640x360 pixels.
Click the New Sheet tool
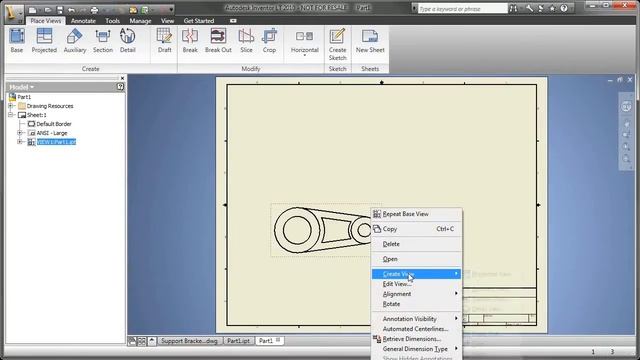(x=370, y=40)
